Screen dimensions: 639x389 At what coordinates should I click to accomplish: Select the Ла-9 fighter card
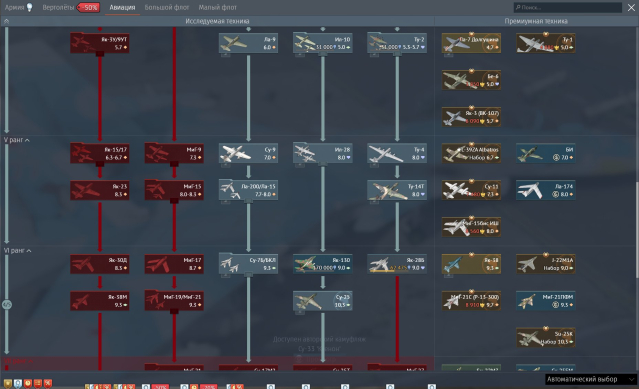pos(249,43)
